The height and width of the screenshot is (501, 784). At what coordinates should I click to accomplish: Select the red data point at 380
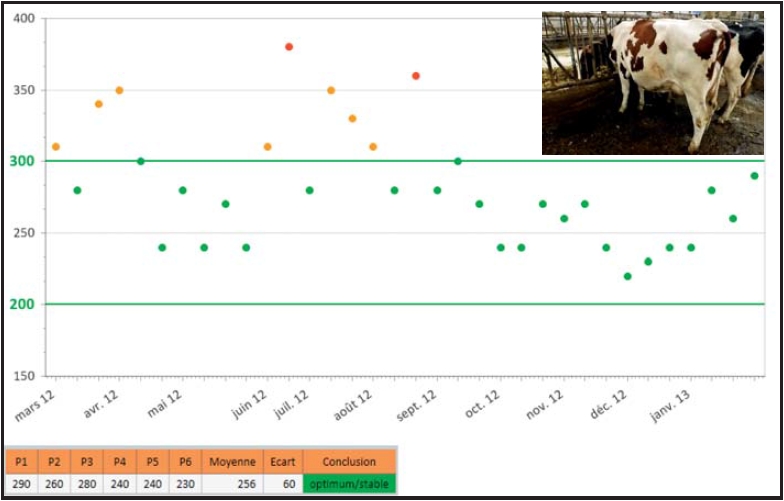[x=289, y=47]
